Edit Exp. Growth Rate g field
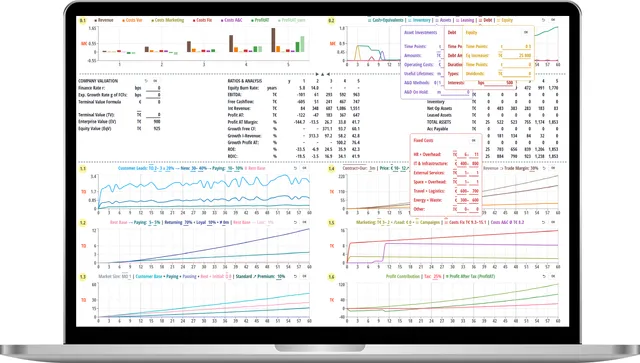The image size is (640, 363). [153, 95]
